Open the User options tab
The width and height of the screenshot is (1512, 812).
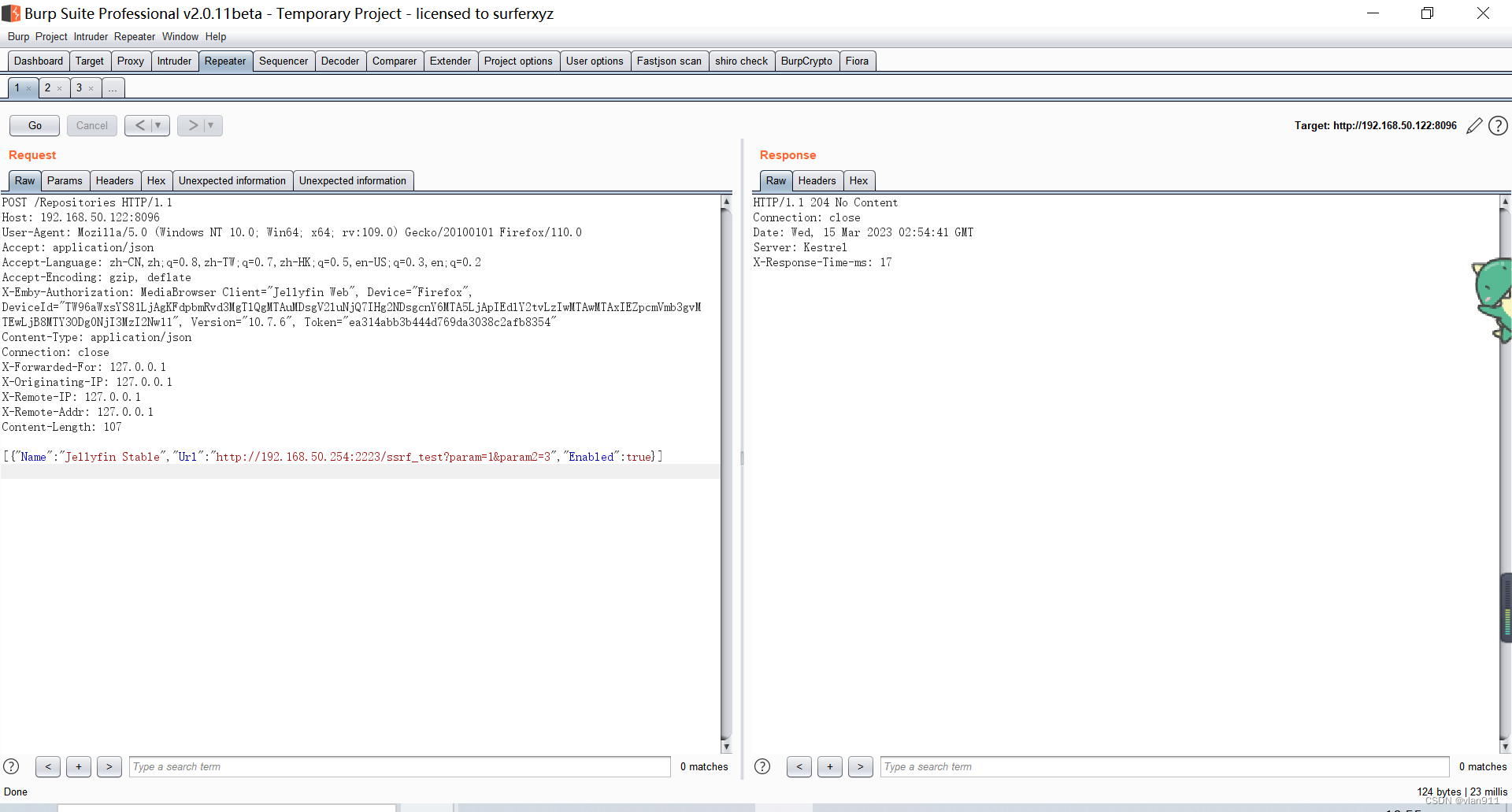point(595,61)
